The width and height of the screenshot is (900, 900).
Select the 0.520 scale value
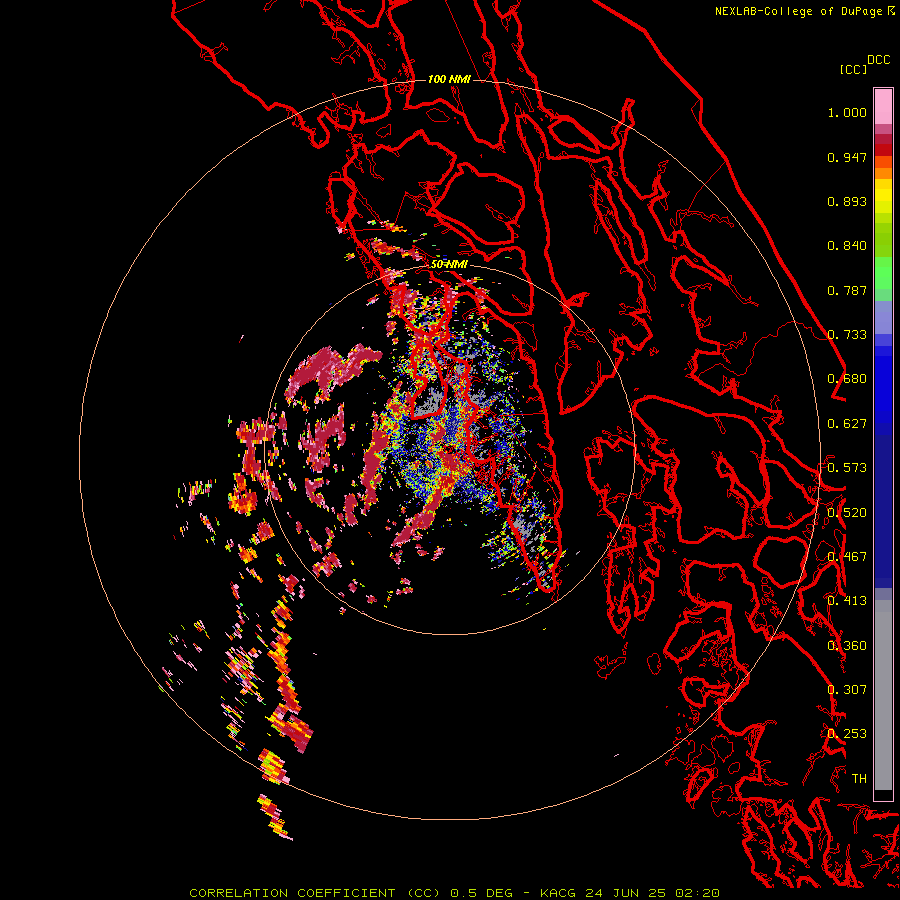[x=847, y=513]
